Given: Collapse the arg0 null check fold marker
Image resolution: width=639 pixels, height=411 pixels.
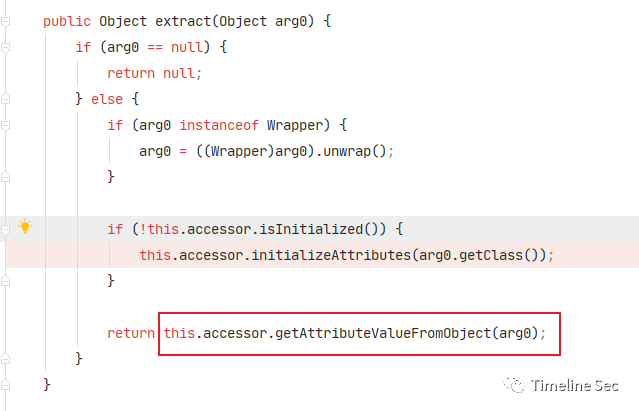Looking at the screenshot, I should pyautogui.click(x=5, y=48).
